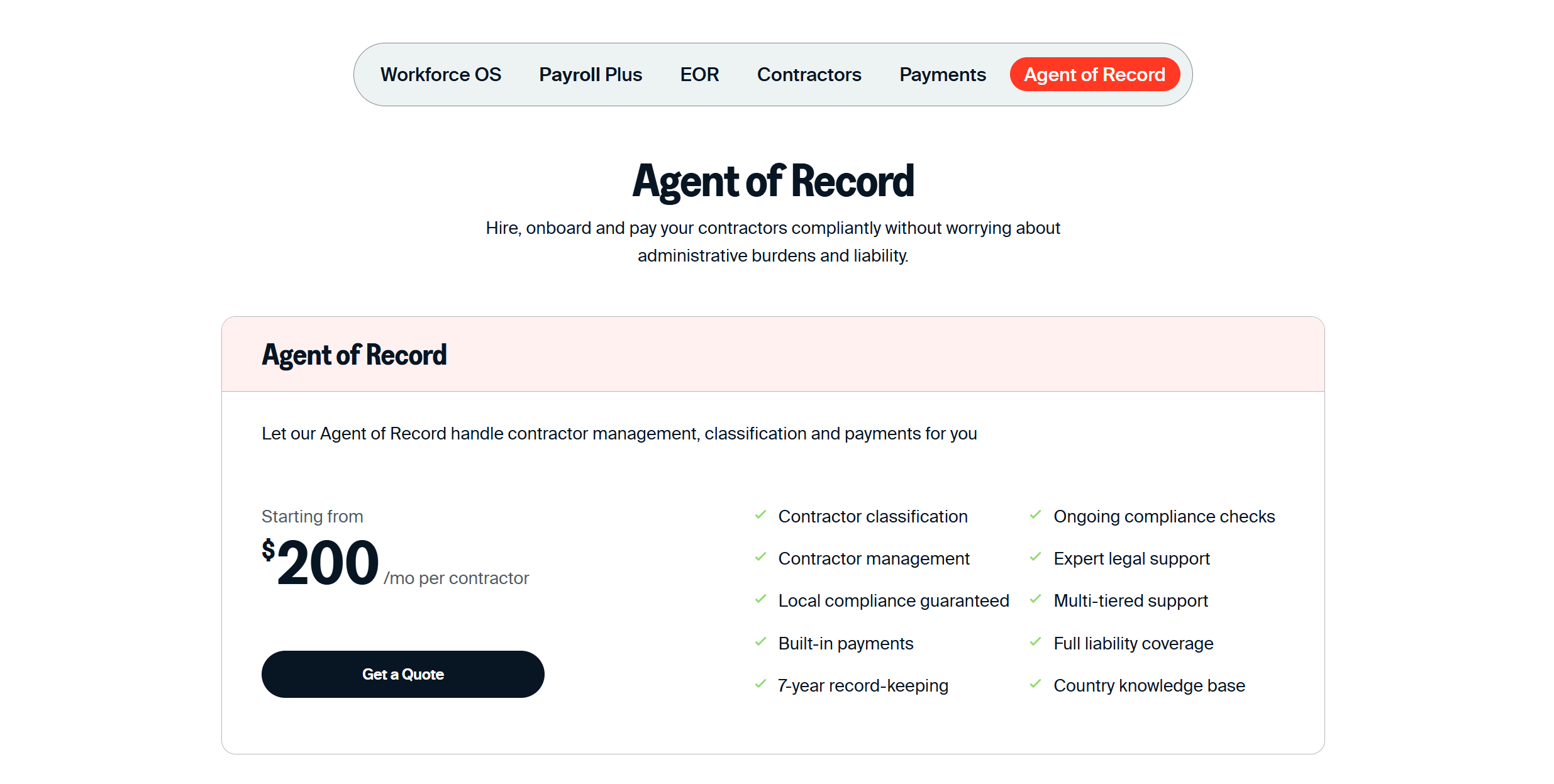Select the EOR pricing tab
The image size is (1554, 784).
[x=699, y=75]
